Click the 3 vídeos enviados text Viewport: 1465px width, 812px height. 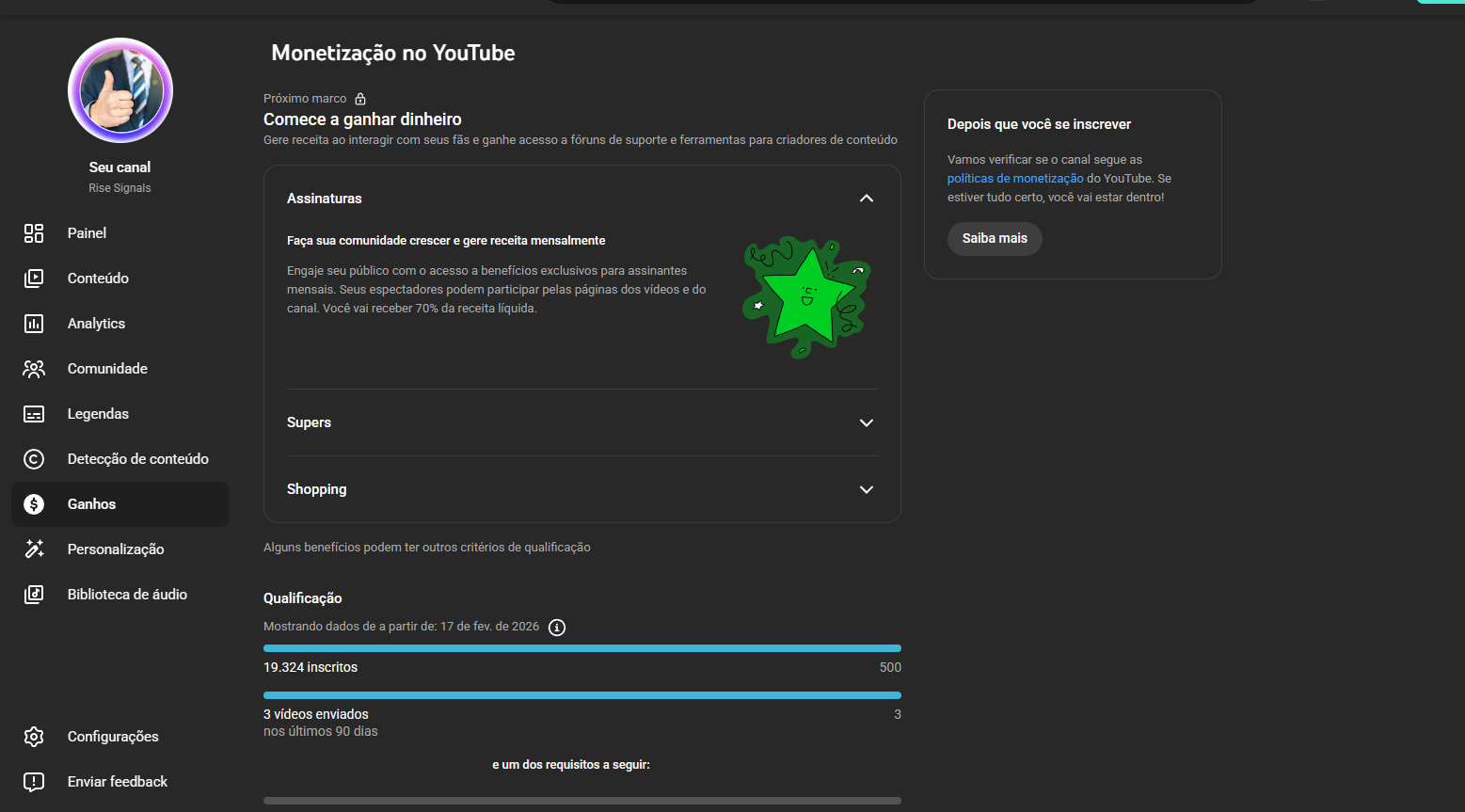[316, 714]
